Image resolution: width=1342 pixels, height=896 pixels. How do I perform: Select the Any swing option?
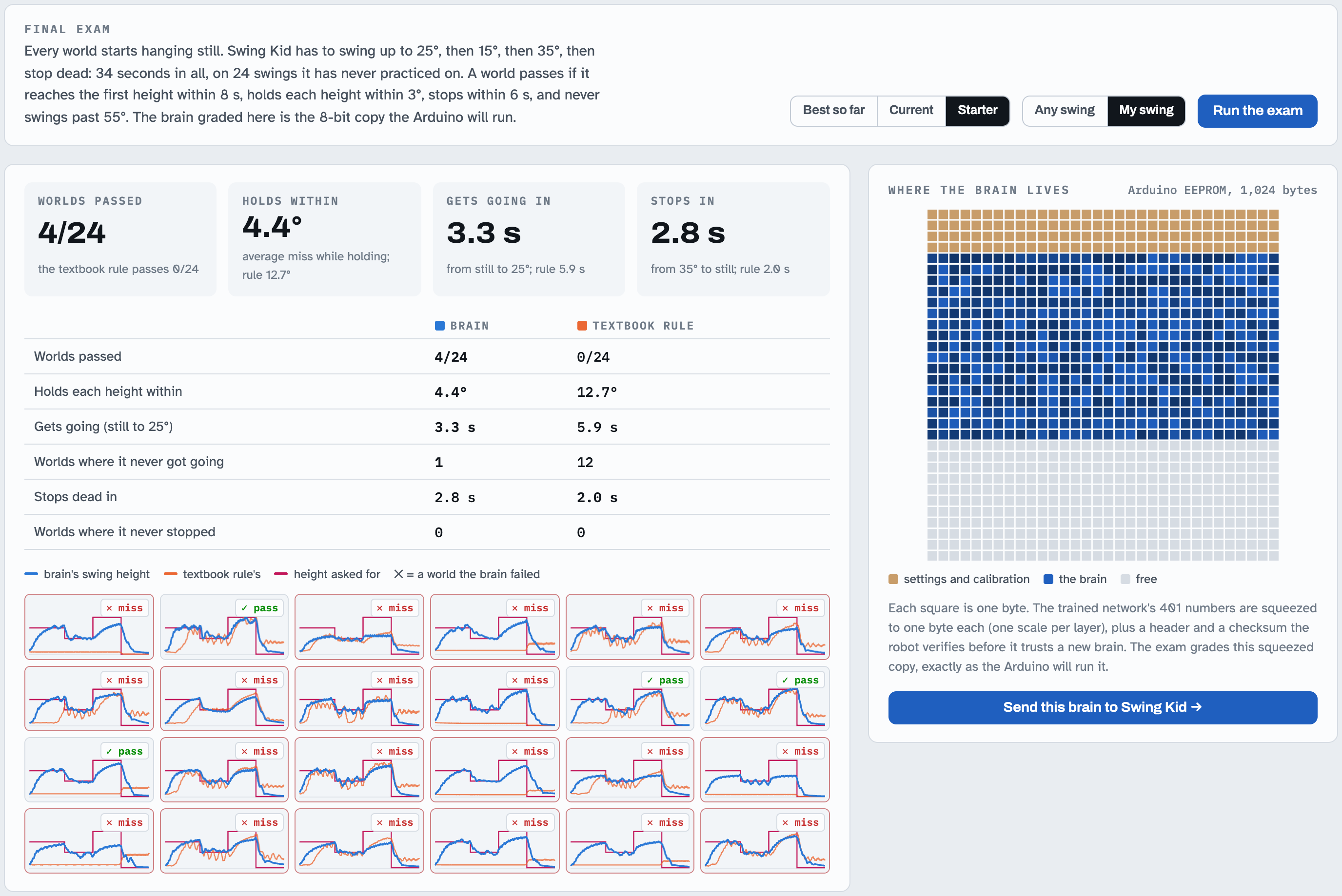coord(1064,110)
